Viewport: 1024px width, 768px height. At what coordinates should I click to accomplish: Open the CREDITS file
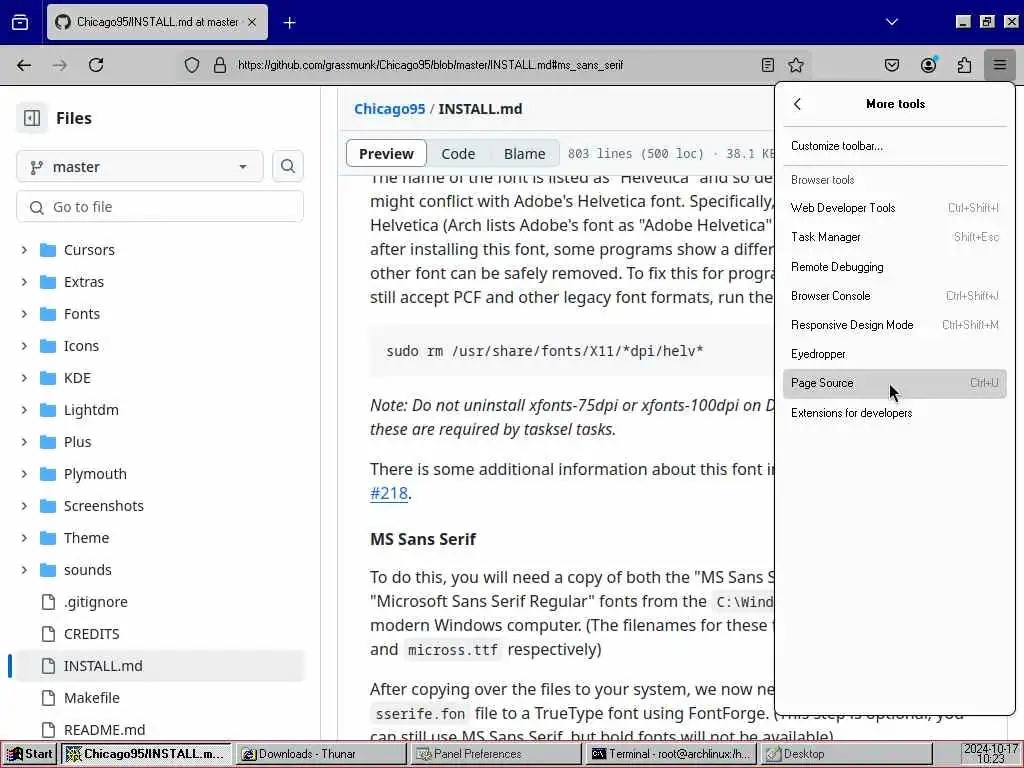pos(91,634)
